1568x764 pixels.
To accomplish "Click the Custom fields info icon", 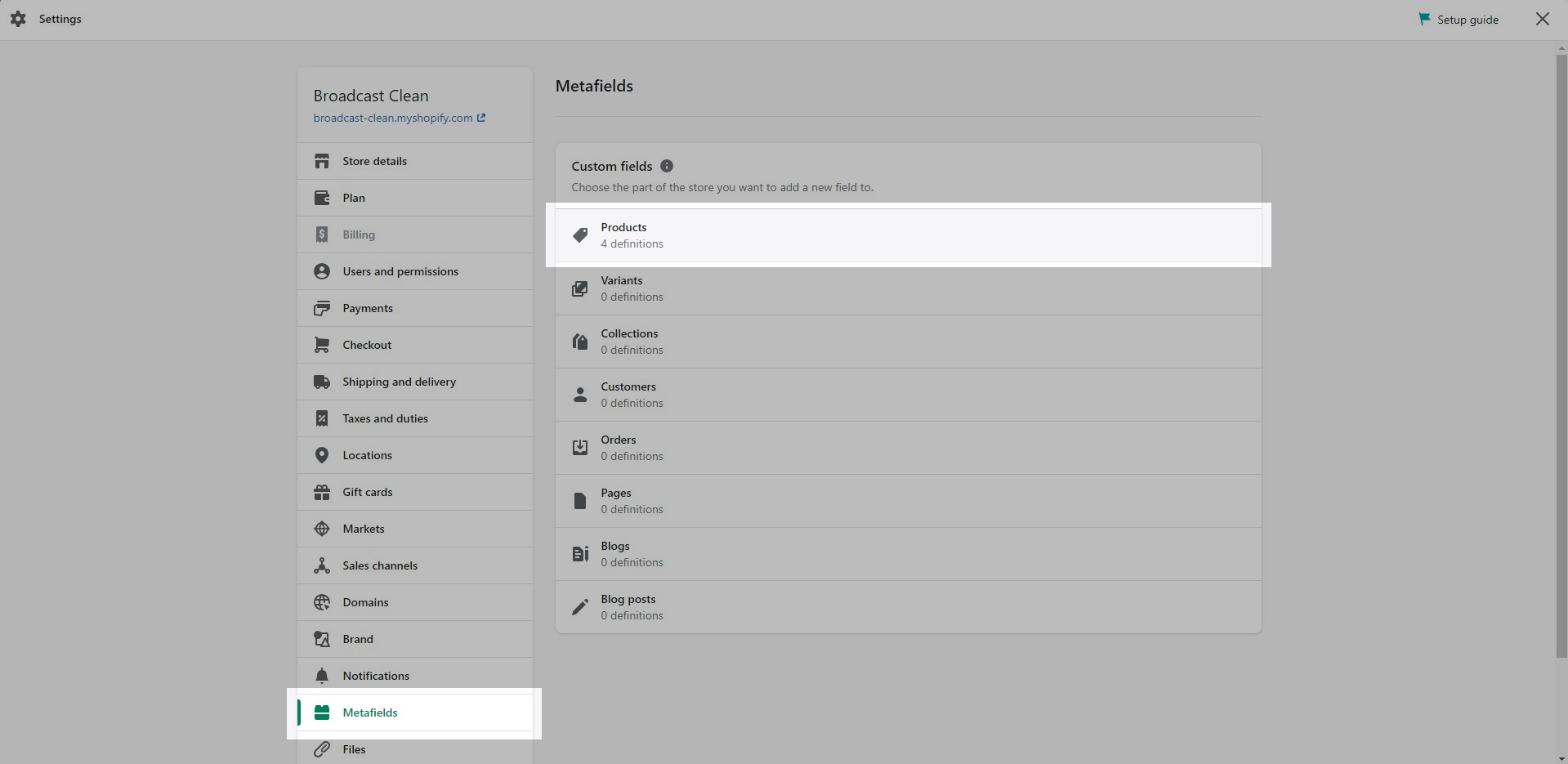I will click(667, 166).
